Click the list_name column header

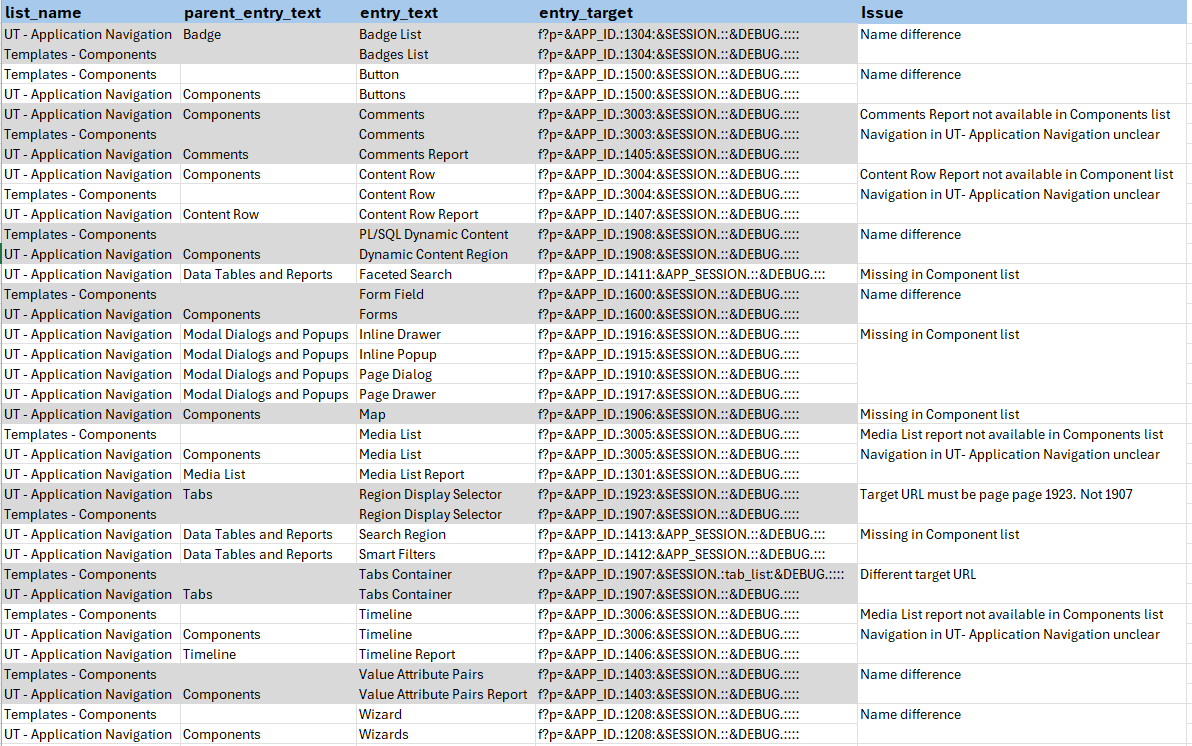click(43, 13)
